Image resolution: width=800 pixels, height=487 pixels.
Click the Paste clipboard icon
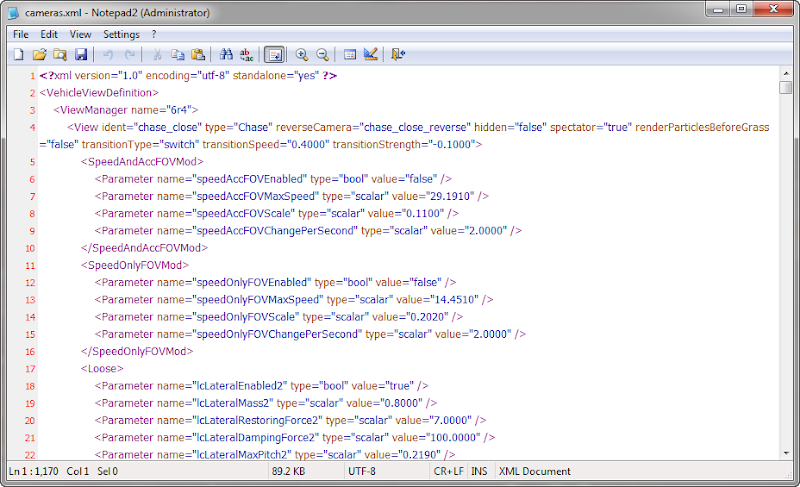198,55
